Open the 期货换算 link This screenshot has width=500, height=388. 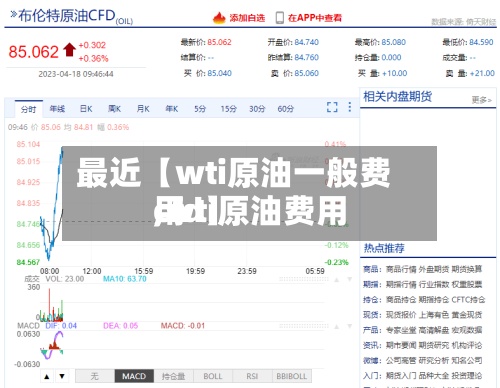467,269
